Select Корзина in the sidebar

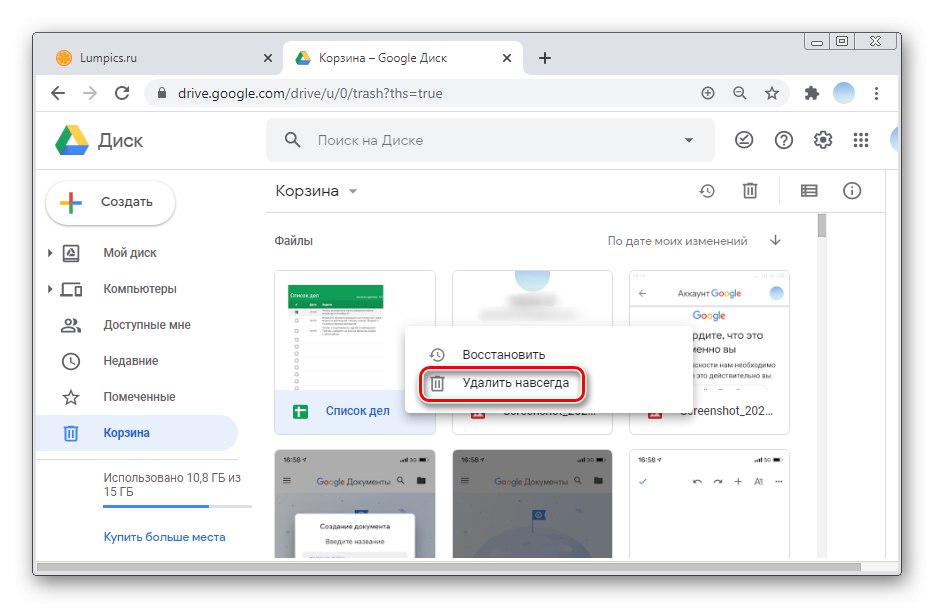[137, 433]
